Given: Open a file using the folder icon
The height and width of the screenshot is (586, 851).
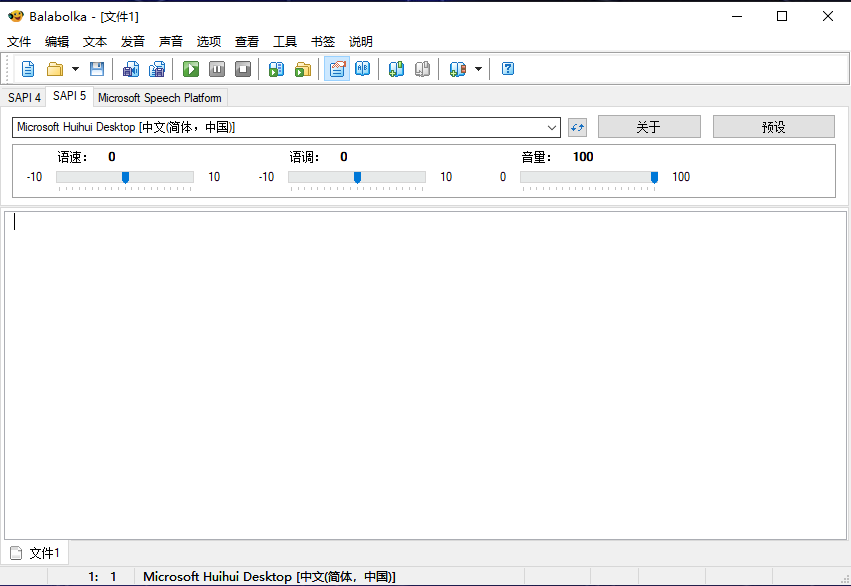Looking at the screenshot, I should point(54,69).
